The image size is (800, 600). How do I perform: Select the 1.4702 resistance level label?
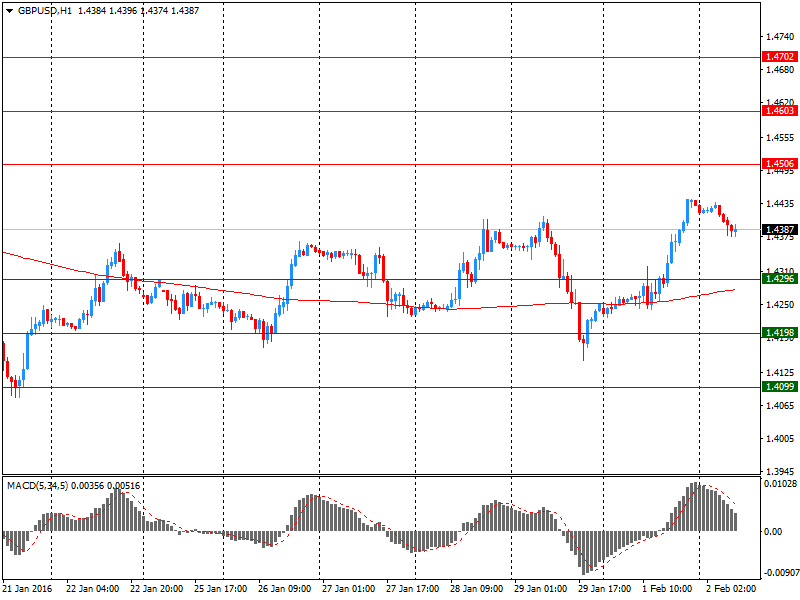[780, 57]
